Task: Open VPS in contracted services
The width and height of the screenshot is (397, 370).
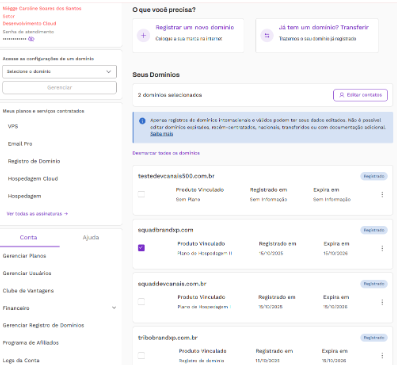Action: point(13,126)
